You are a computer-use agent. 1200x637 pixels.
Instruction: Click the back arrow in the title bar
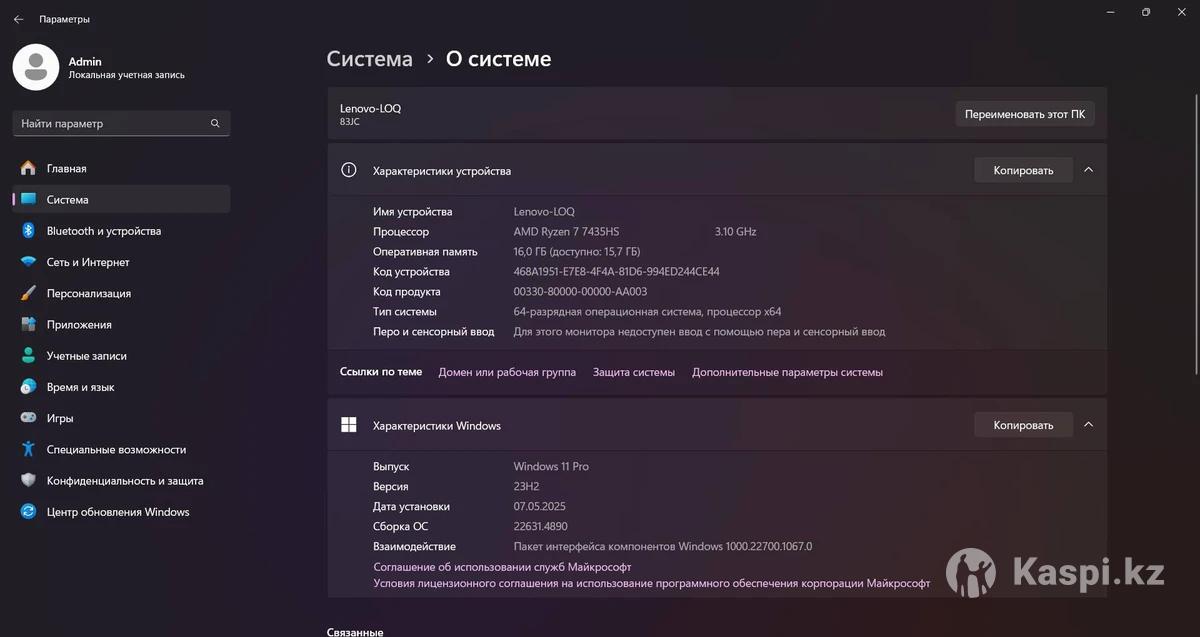coord(18,19)
